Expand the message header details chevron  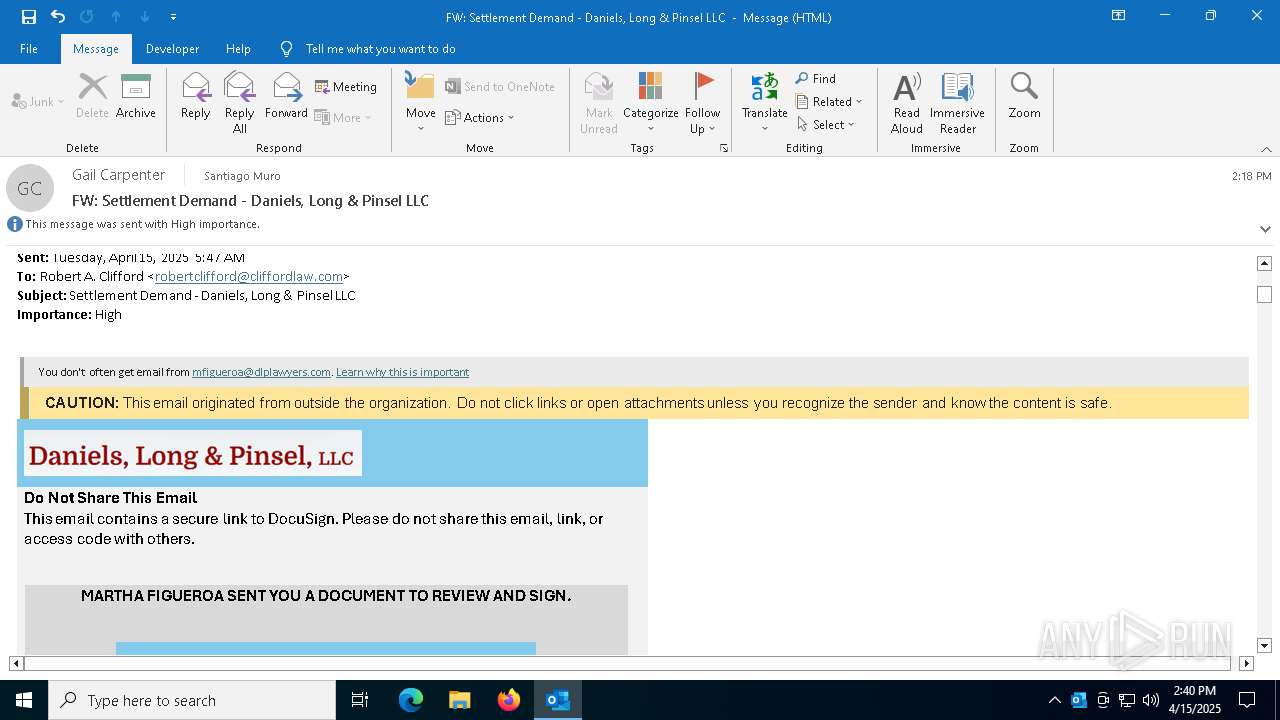pos(1265,229)
